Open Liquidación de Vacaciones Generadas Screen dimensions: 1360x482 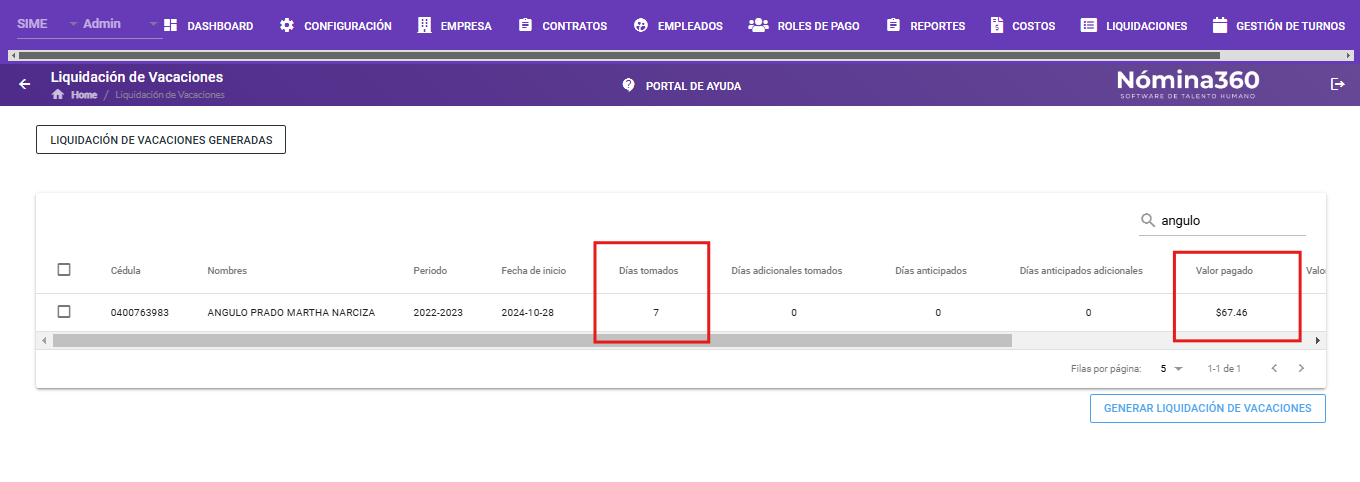161,140
